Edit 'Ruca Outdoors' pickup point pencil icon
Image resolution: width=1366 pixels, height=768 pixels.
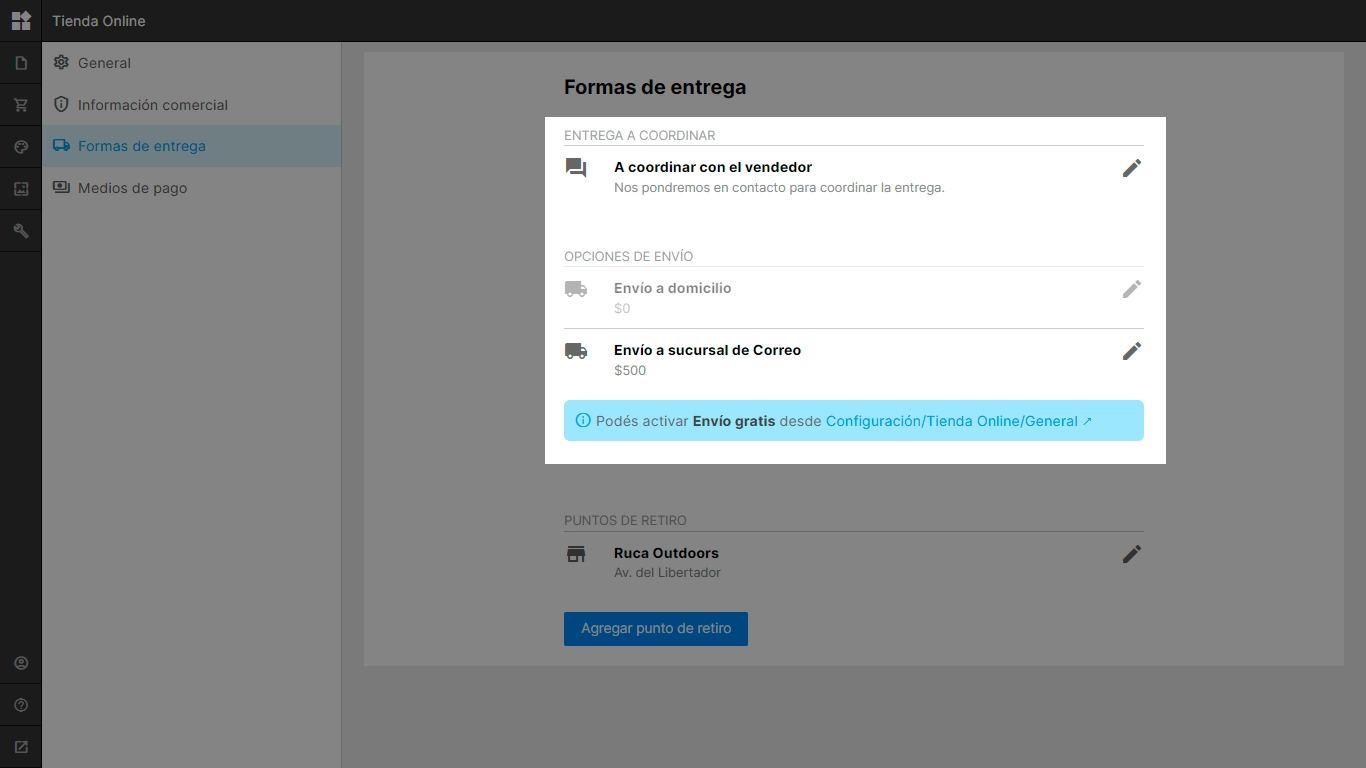click(x=1131, y=554)
